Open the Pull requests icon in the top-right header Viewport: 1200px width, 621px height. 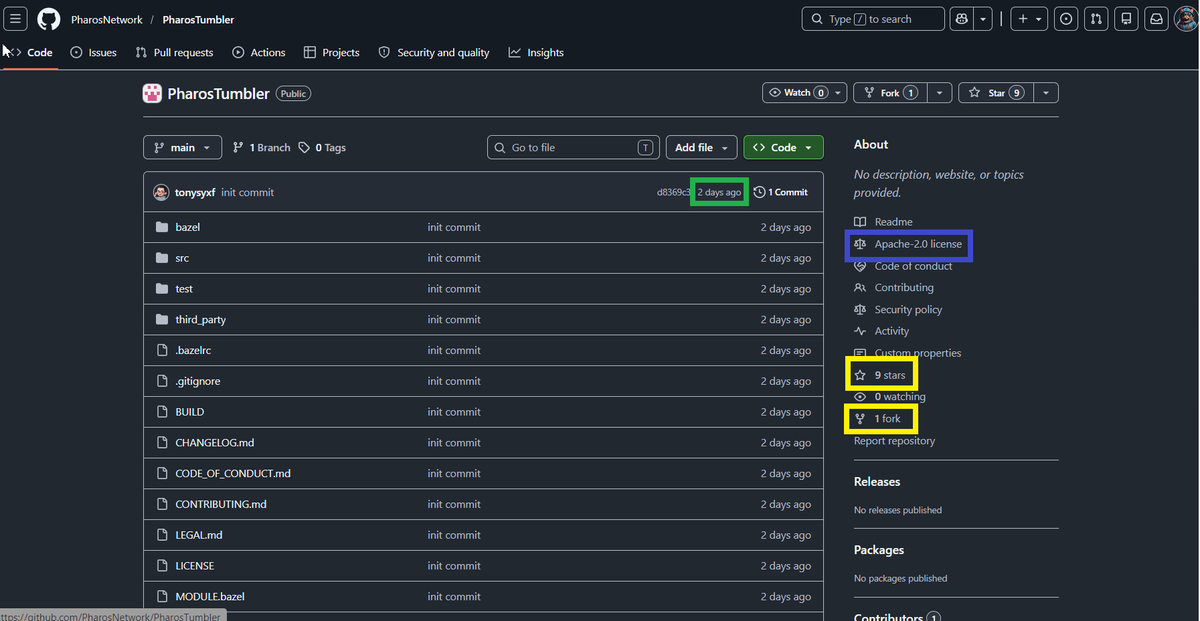click(x=1096, y=19)
